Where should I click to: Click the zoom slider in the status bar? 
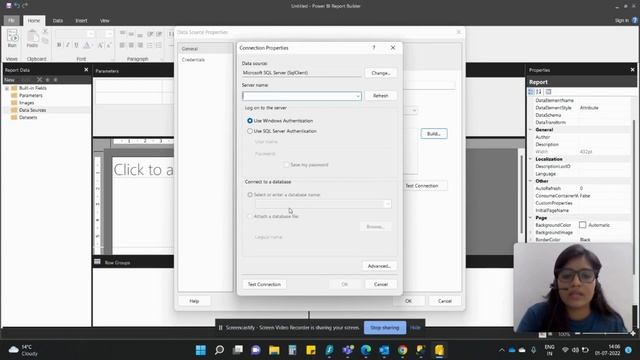click(605, 333)
